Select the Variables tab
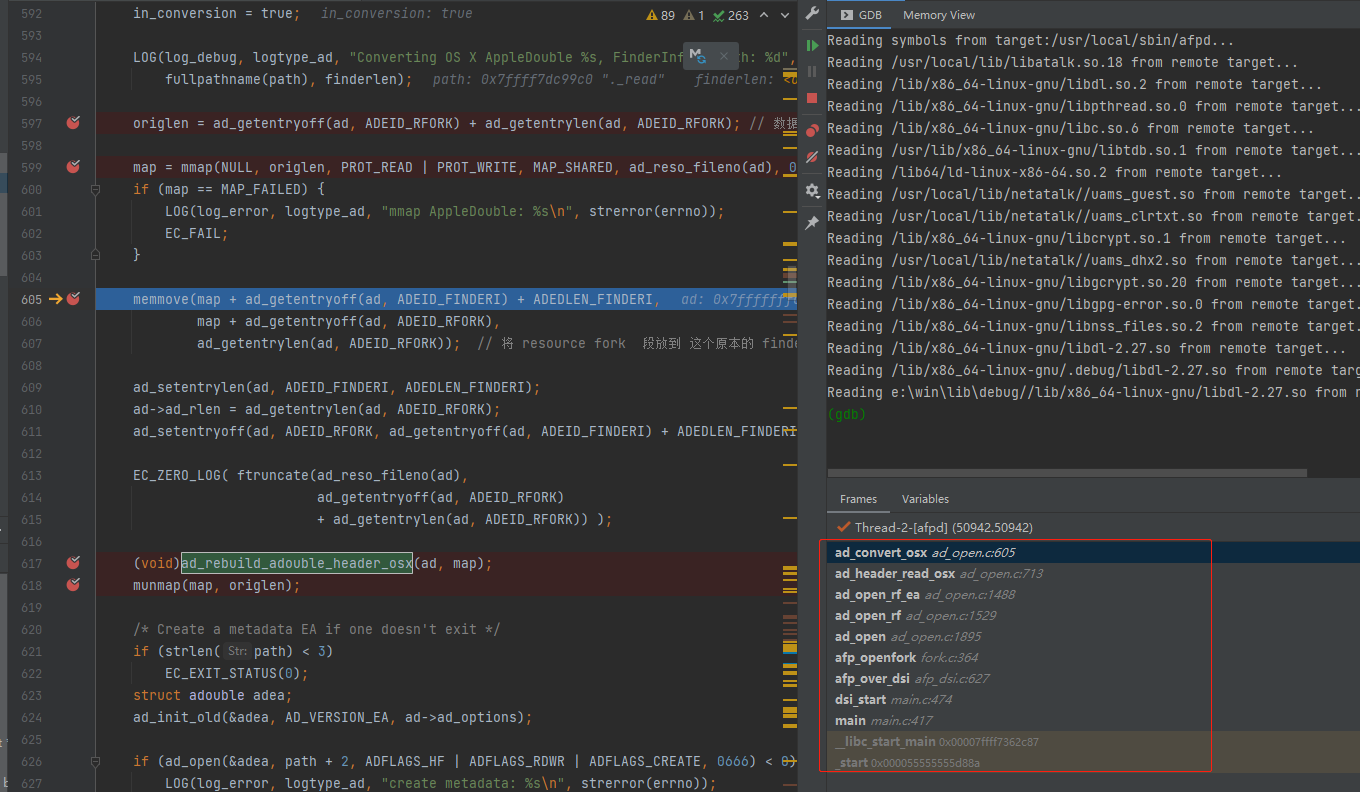This screenshot has height=792, width=1360. coord(925,499)
